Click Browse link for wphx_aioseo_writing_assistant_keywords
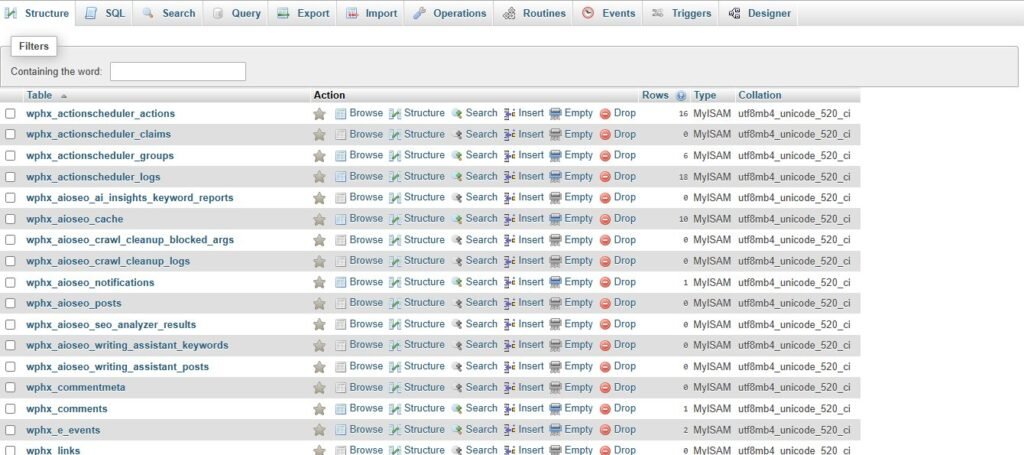Viewport: 1024px width, 455px height. (x=366, y=345)
